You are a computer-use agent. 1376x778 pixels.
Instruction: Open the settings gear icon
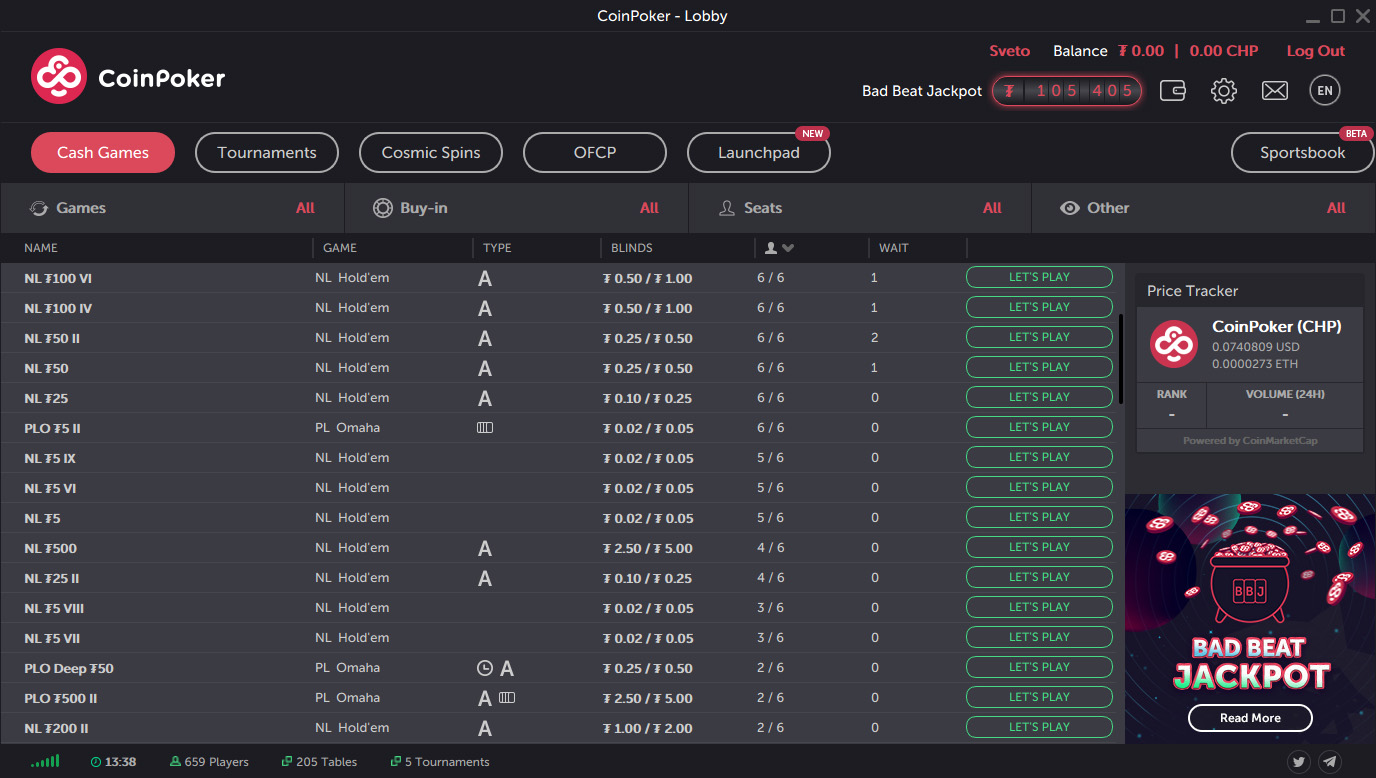pos(1223,91)
